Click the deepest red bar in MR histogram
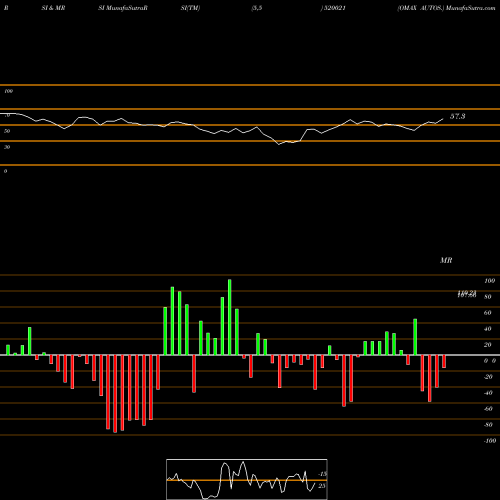Screen dimensions: 500x500 click(x=115, y=394)
